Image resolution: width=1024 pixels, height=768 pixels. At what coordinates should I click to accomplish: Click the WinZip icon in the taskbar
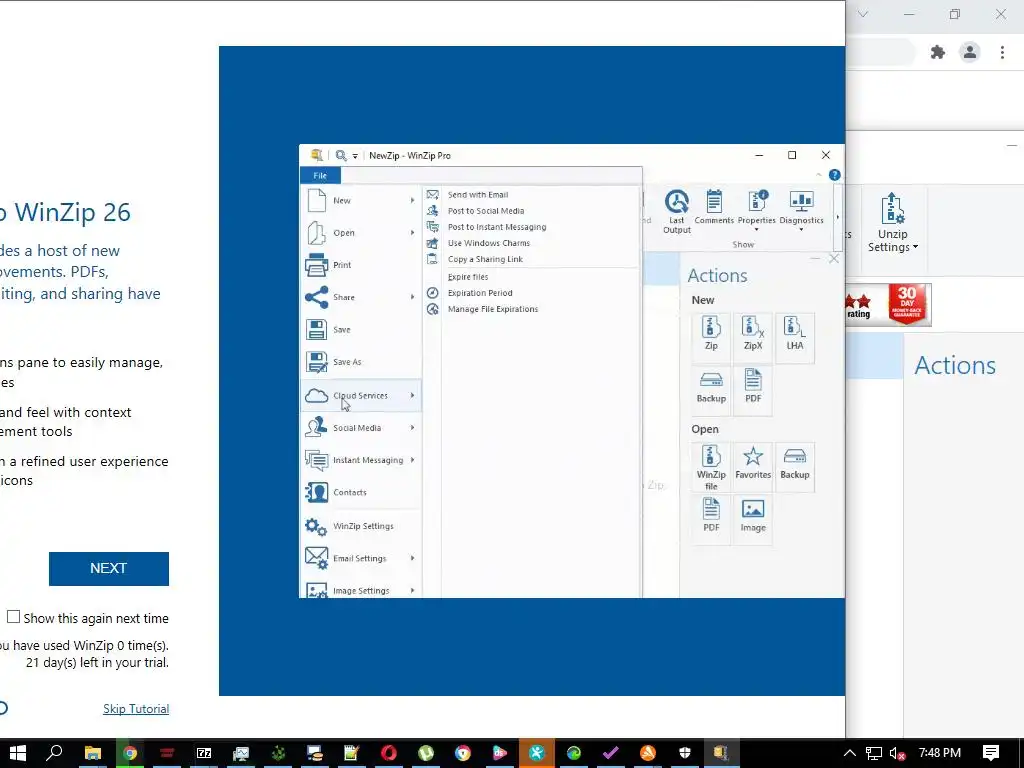click(x=721, y=753)
